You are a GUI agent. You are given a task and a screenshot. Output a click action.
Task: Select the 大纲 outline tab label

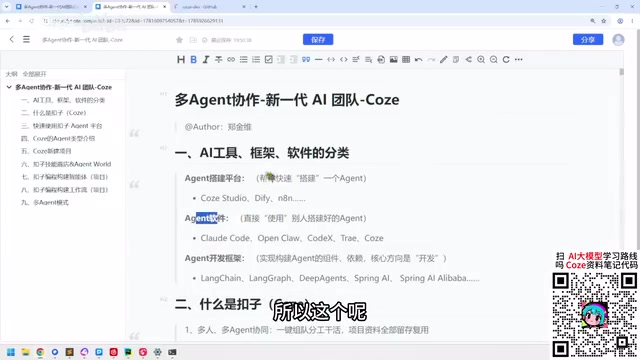tap(11, 74)
